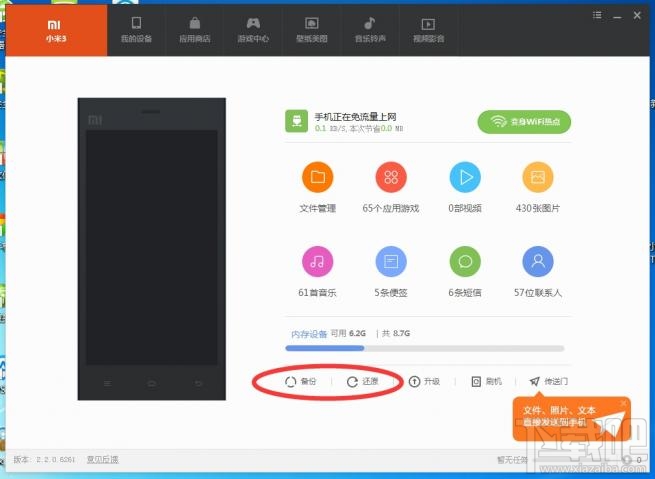
Task: Close the orange 传送门 tooltip
Action: (x=624, y=403)
